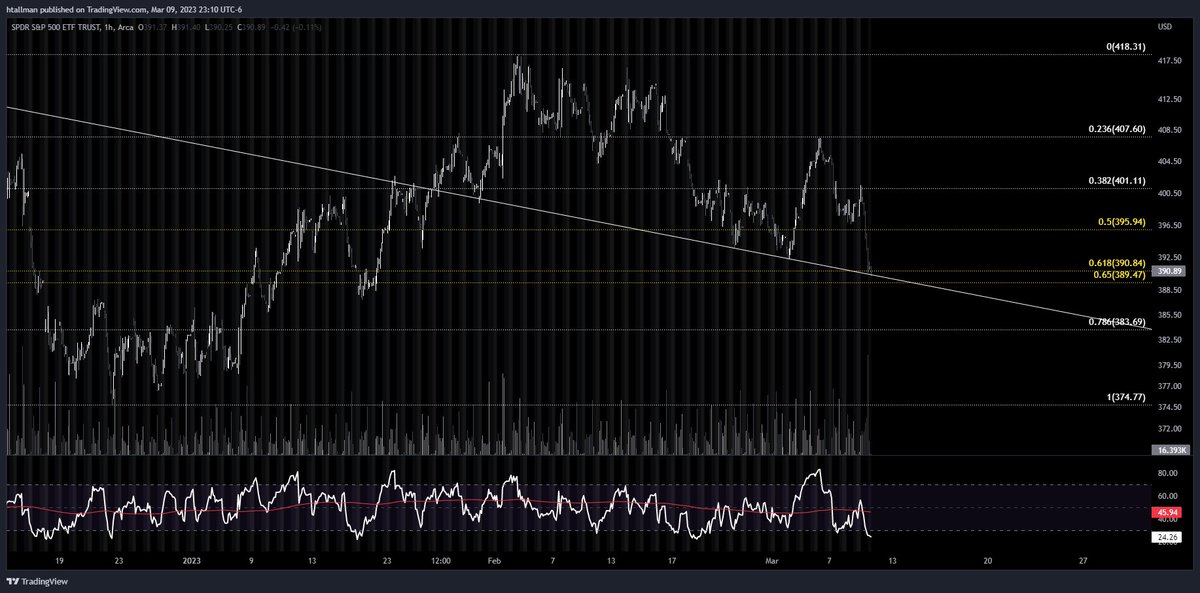Open the USD currency label on price axis
The image size is (1200, 593).
1164,26
